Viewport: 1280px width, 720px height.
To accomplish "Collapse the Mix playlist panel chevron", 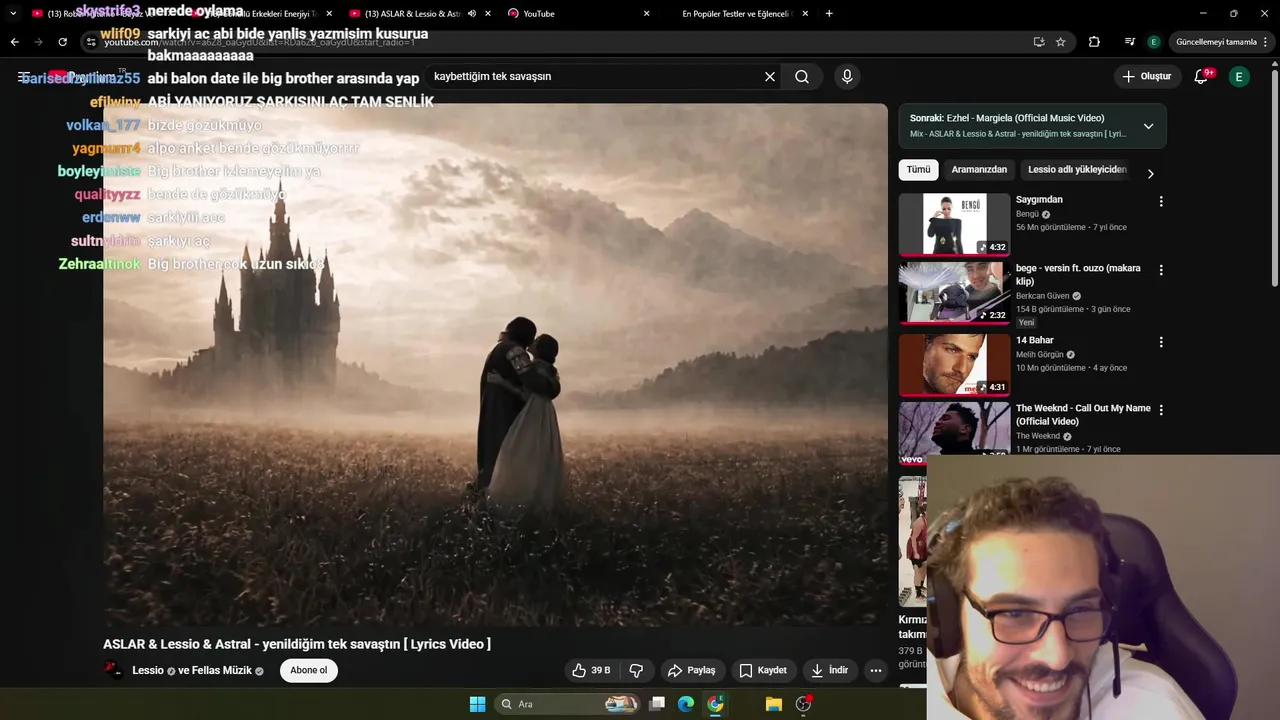I will [x=1148, y=126].
